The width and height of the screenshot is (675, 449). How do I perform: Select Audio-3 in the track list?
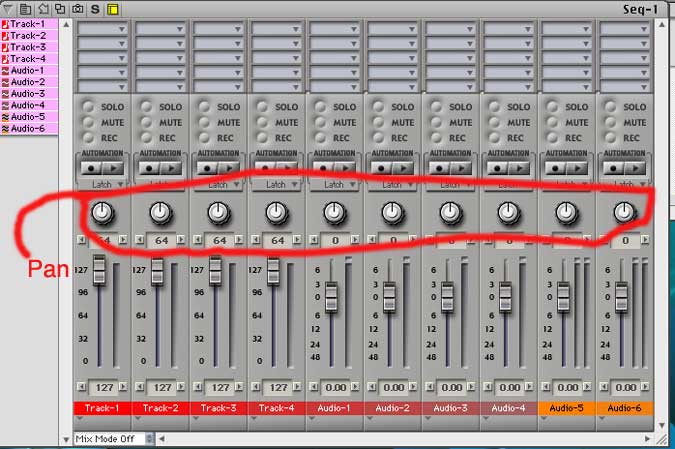coord(28,93)
